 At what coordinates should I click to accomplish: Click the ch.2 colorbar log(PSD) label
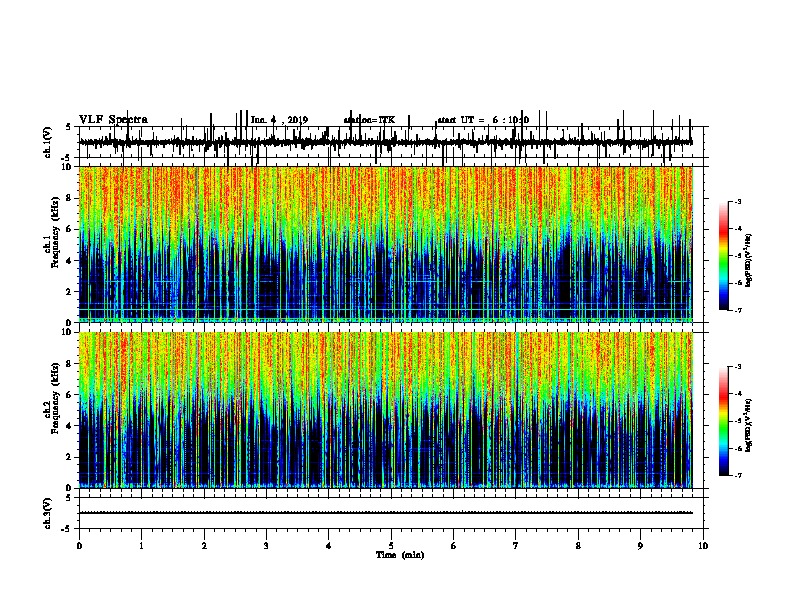pyautogui.click(x=749, y=425)
